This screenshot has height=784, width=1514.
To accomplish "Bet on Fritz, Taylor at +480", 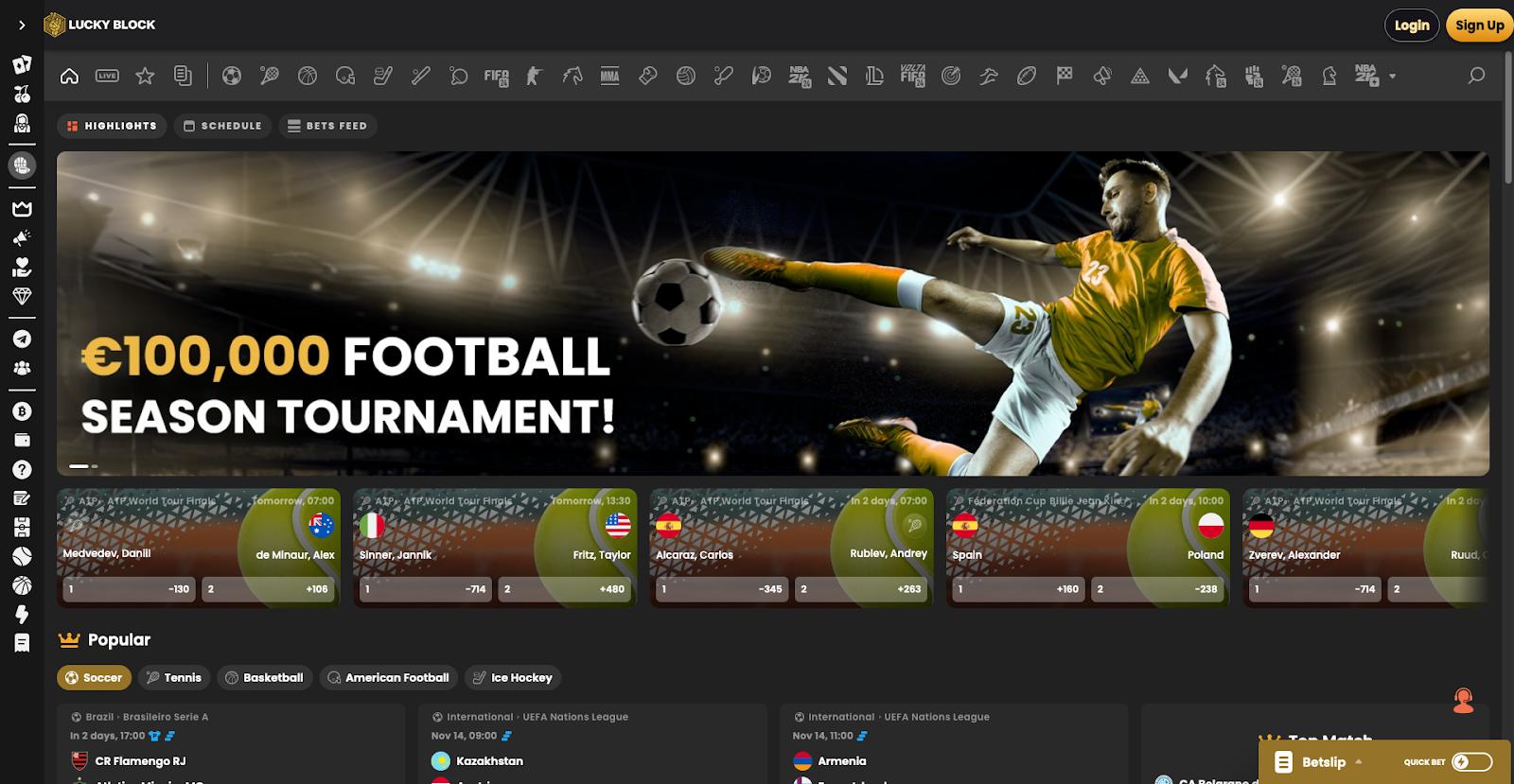I will click(x=564, y=589).
